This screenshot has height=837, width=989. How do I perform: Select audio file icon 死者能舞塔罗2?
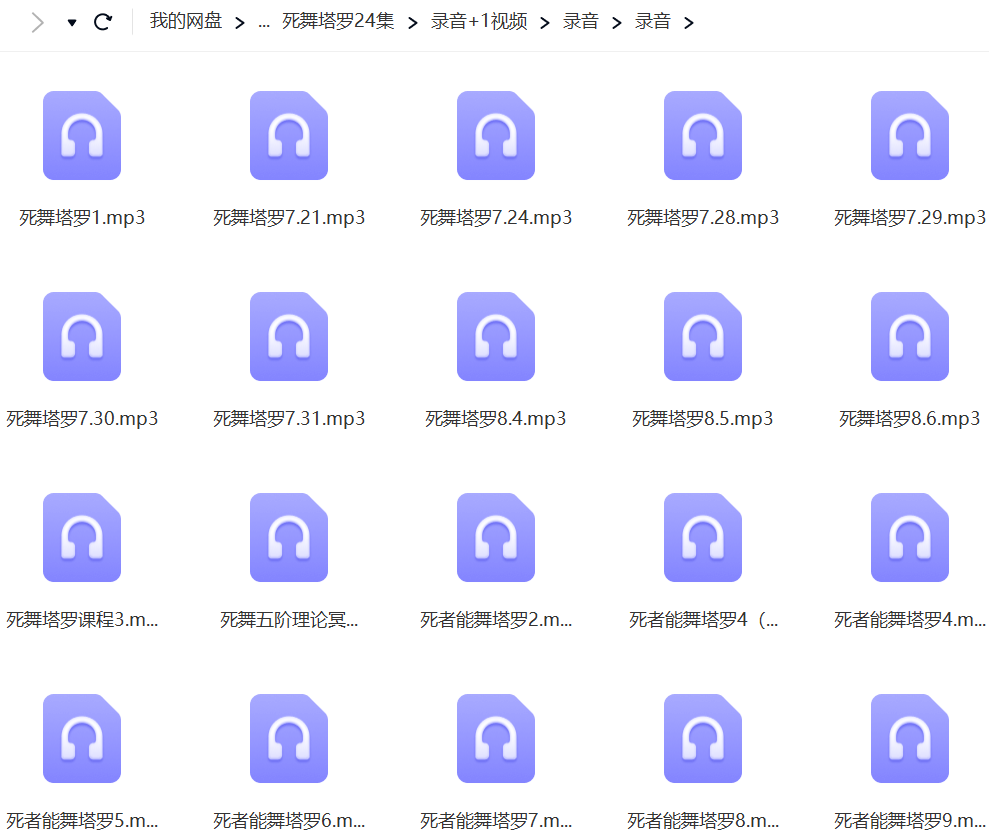coord(496,537)
